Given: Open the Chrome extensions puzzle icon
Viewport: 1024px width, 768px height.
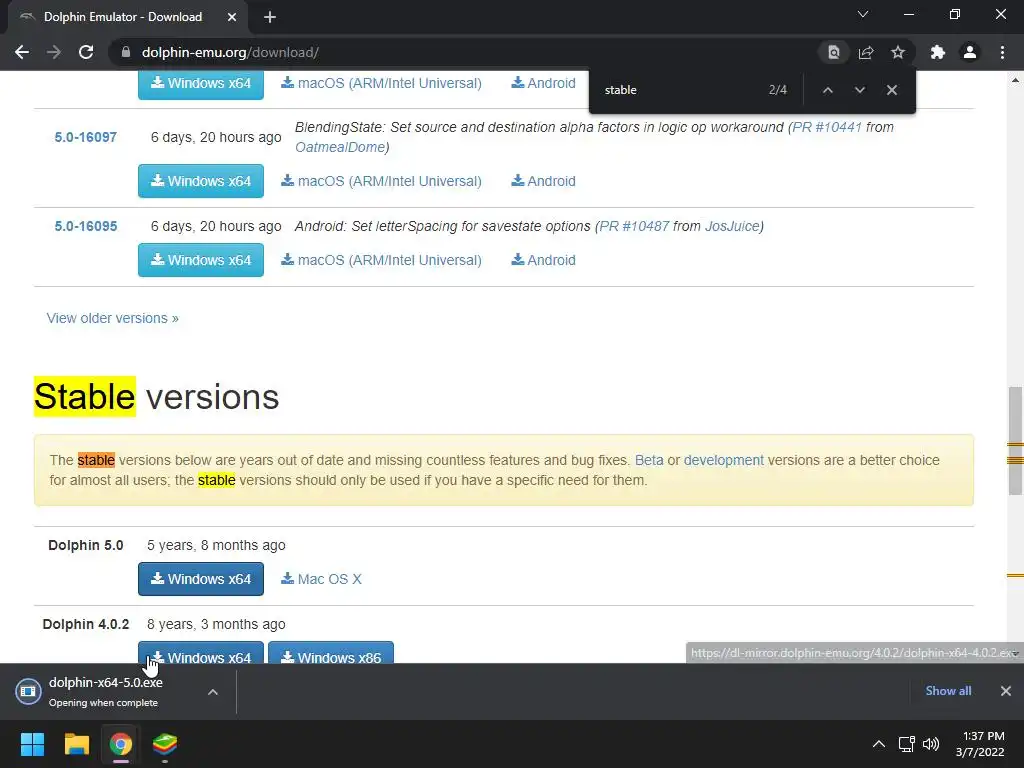Looking at the screenshot, I should (x=938, y=52).
